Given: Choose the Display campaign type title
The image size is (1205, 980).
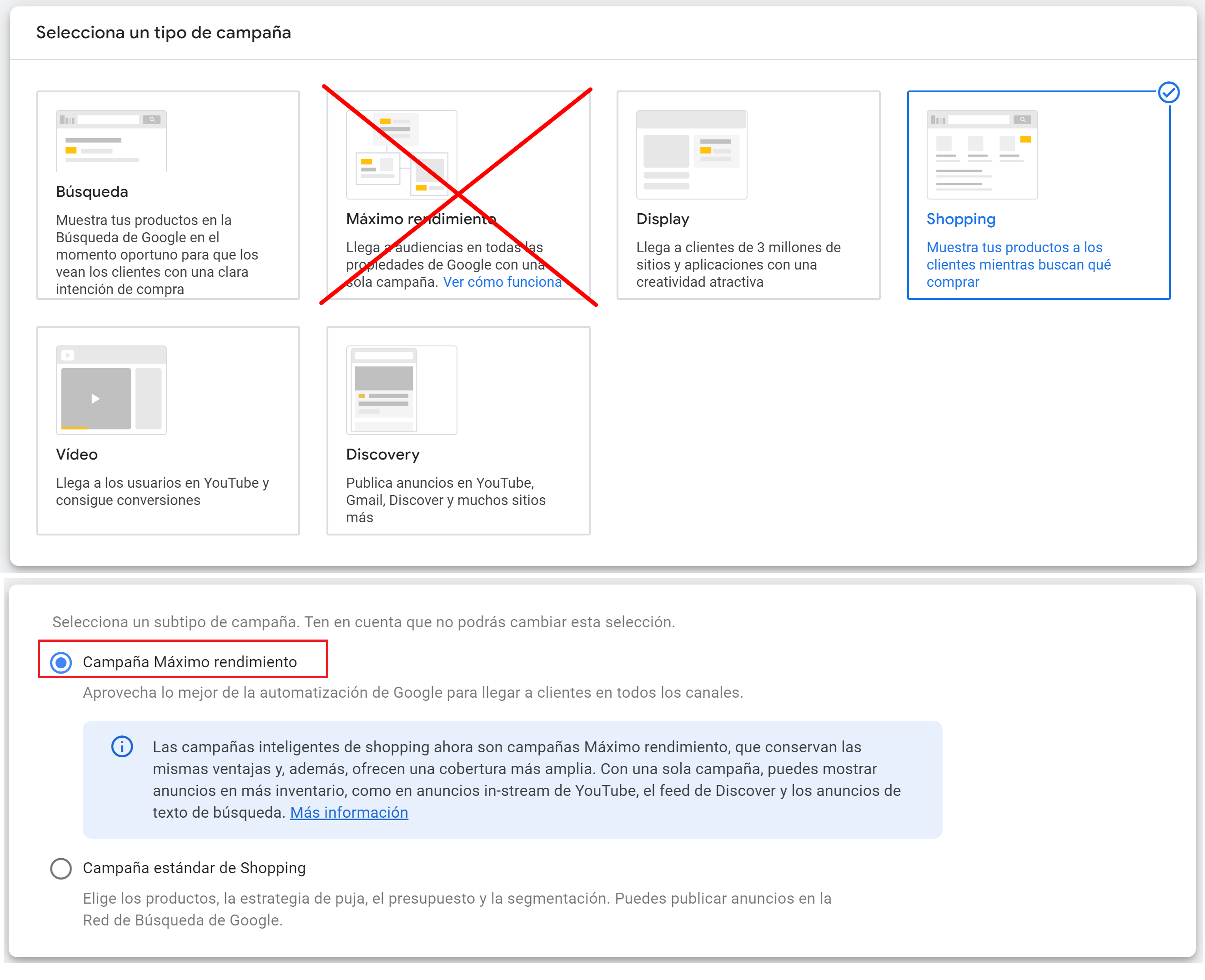Looking at the screenshot, I should [x=663, y=219].
